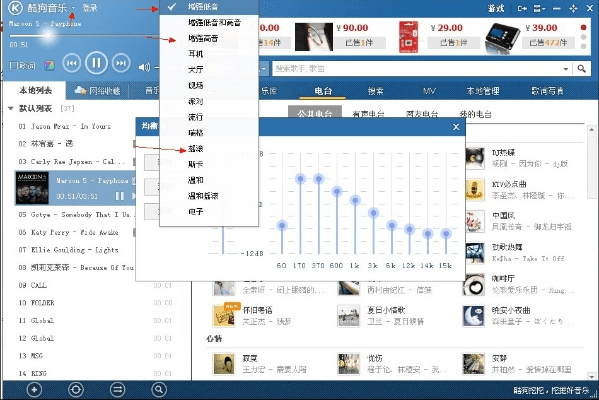Click the ¥29.00 red memory card ad
Viewport: 599px width, 400px height.
(408, 37)
